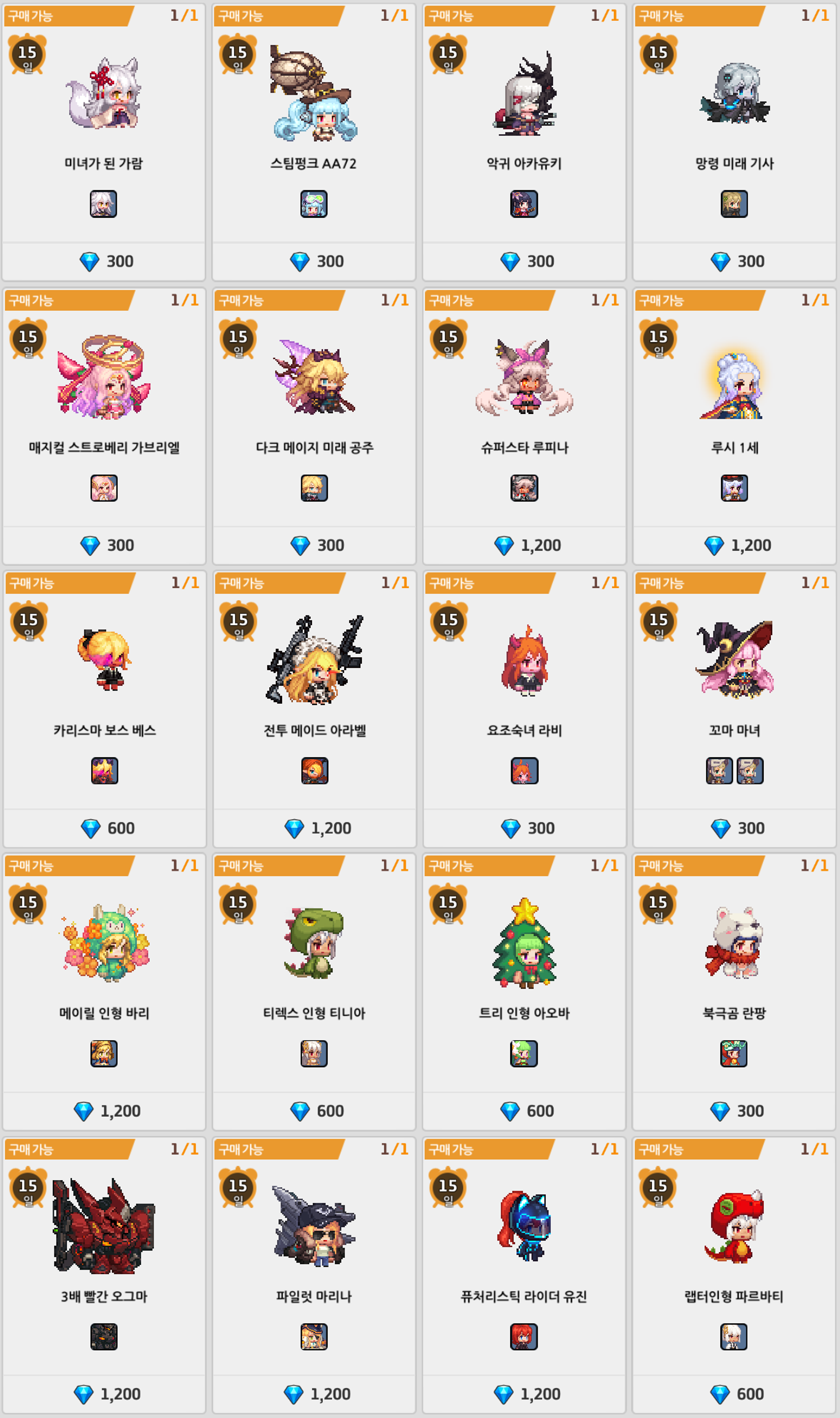The width and height of the screenshot is (840, 1418).
Task: Click the 다크 메이지 미래 공주 costume sprite
Action: (x=314, y=376)
